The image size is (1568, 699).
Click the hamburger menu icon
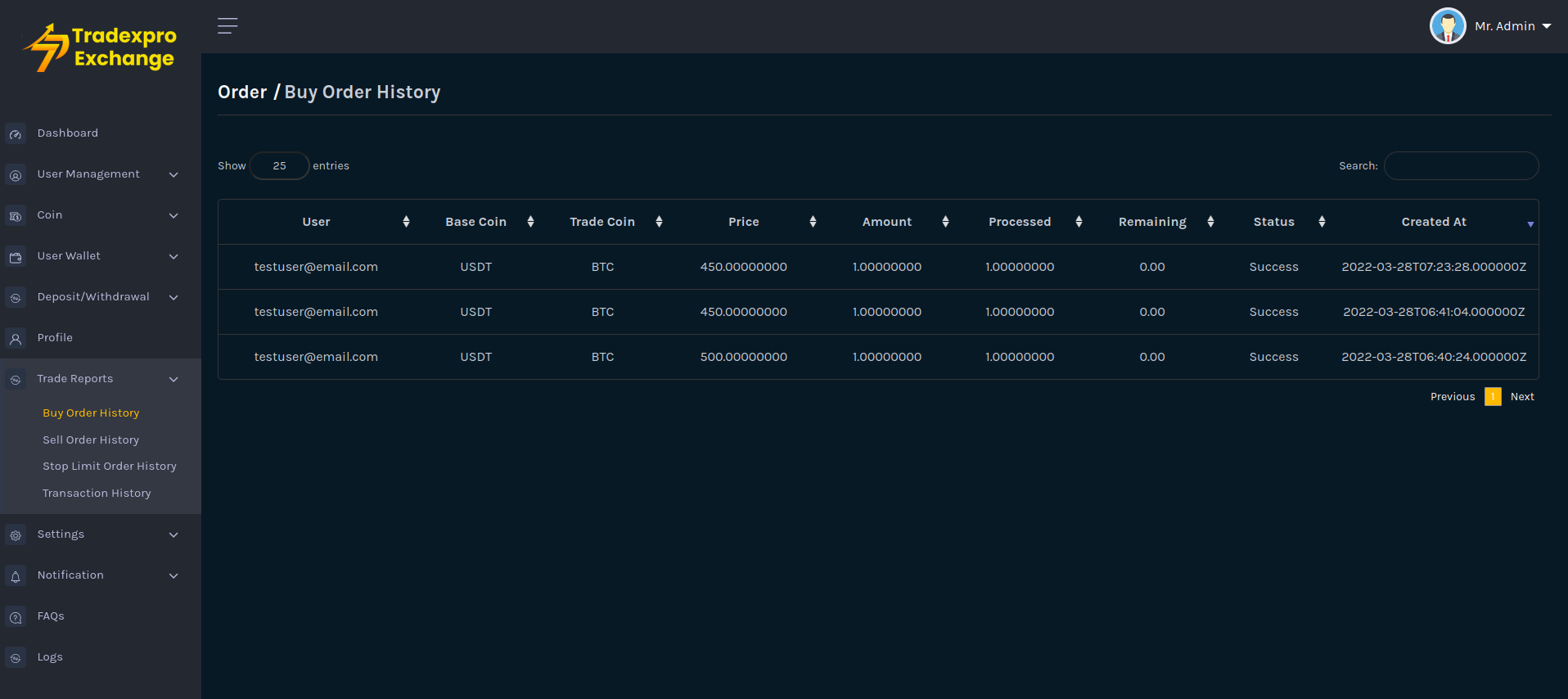[x=228, y=26]
